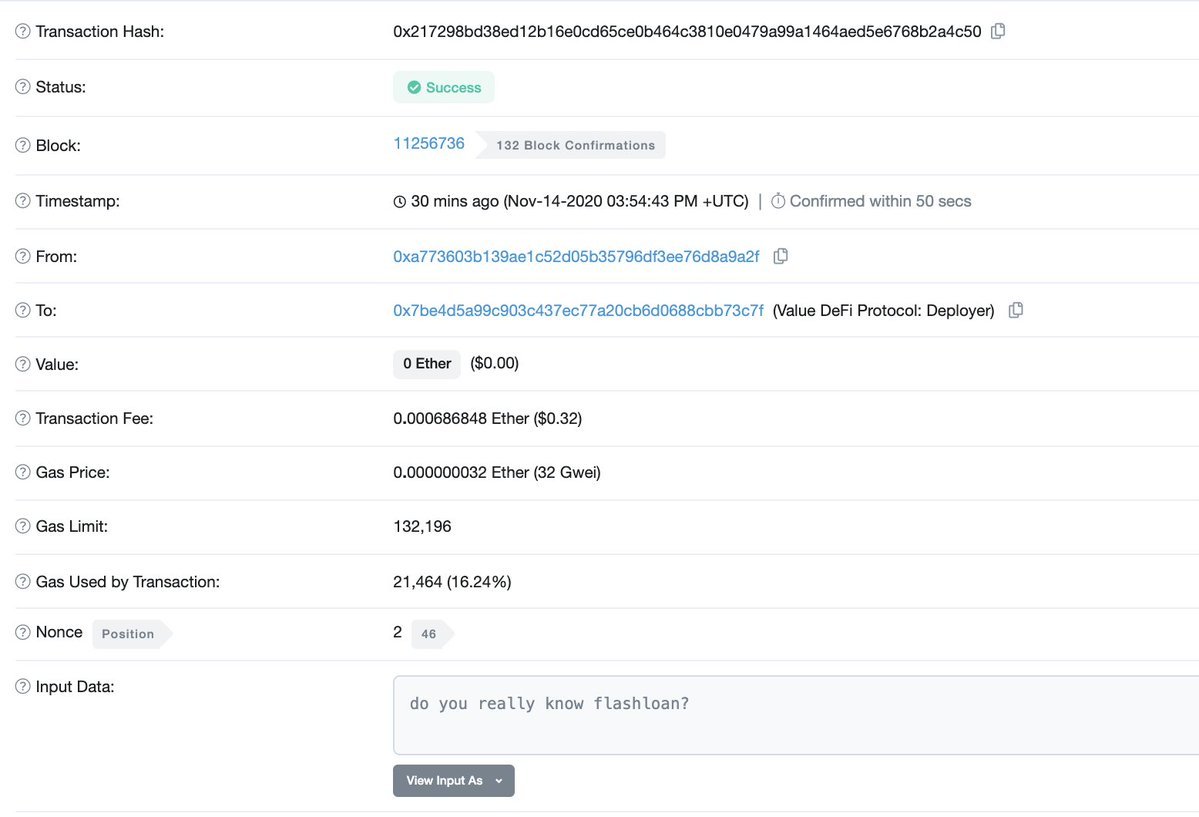1199x817 pixels.
Task: Show help for Status field
Action: pyautogui.click(x=23, y=87)
